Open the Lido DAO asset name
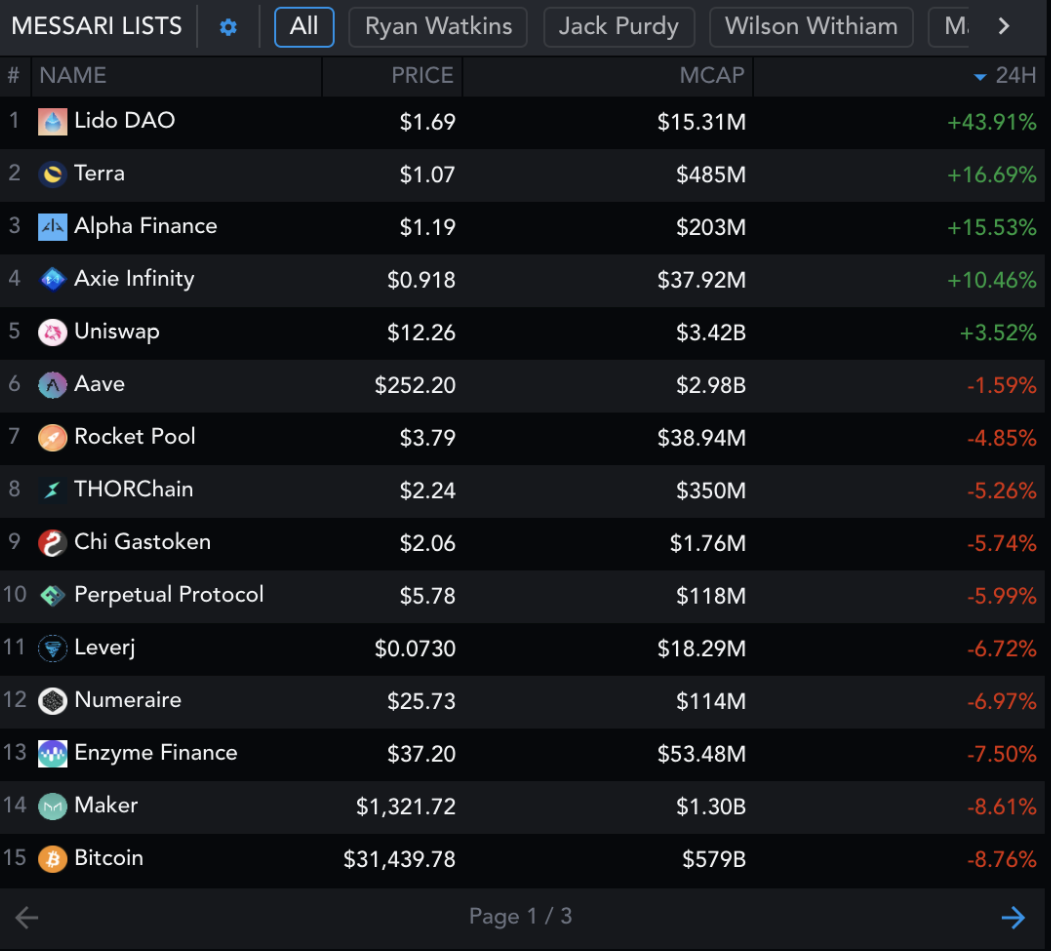 point(125,121)
